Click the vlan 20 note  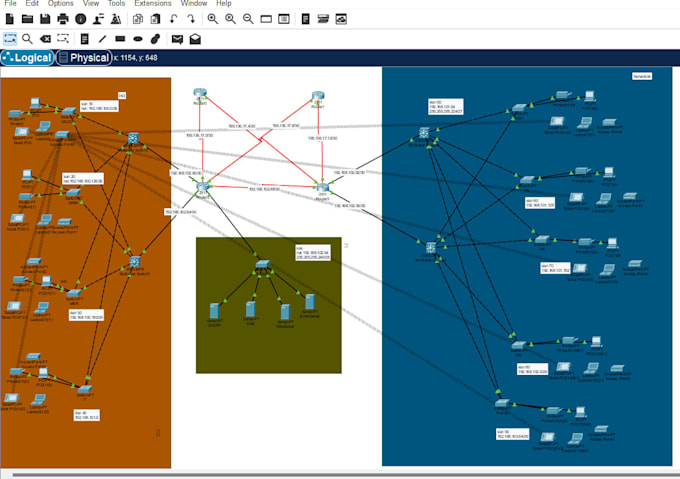83,179
